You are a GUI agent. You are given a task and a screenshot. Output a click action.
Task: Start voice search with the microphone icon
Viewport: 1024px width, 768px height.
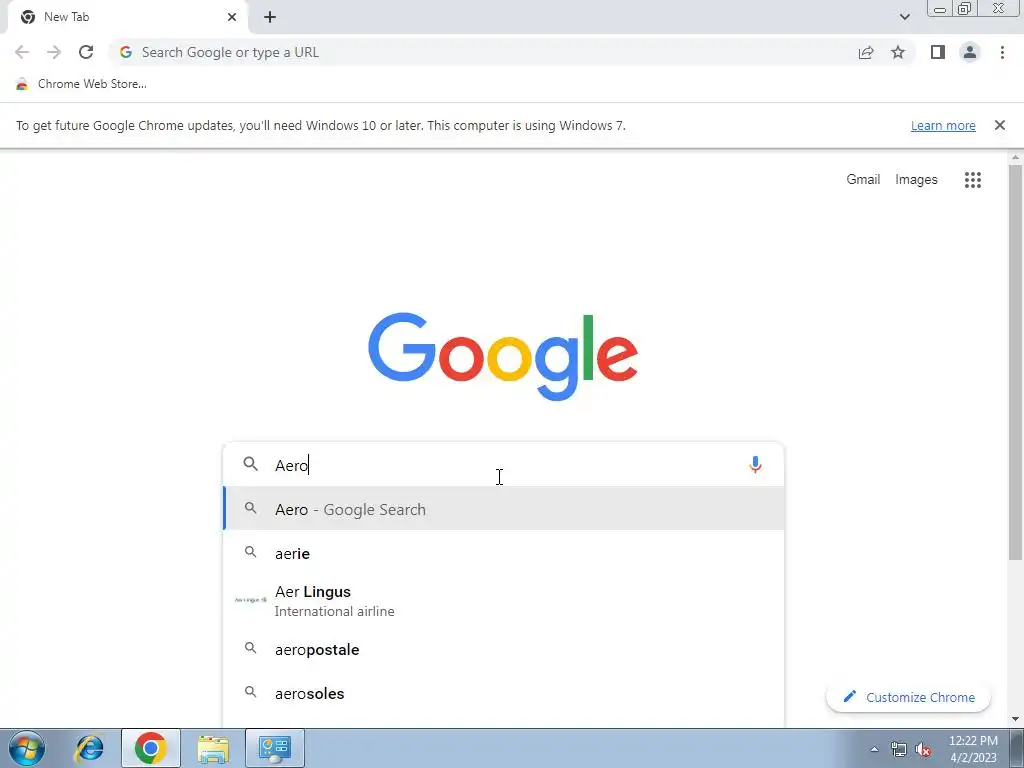755,464
